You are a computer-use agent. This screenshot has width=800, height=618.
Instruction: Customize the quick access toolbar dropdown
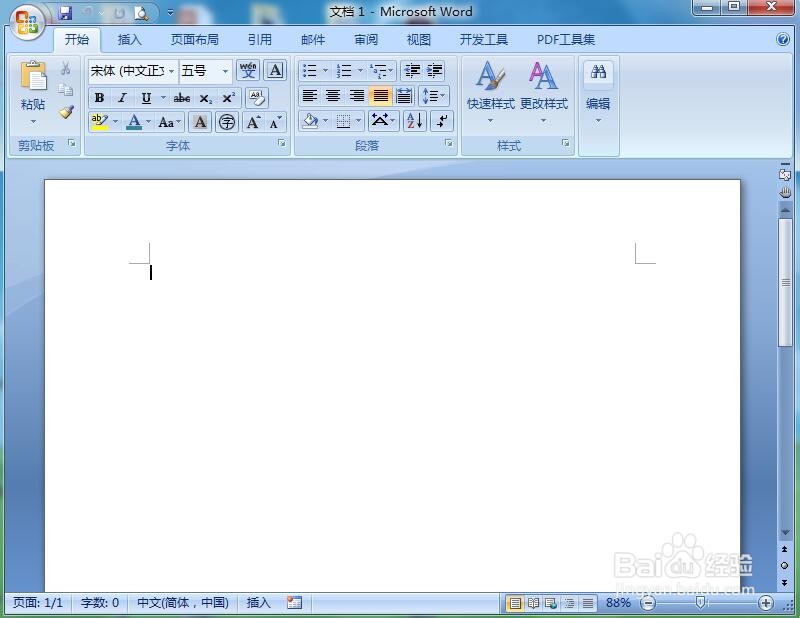(170, 12)
